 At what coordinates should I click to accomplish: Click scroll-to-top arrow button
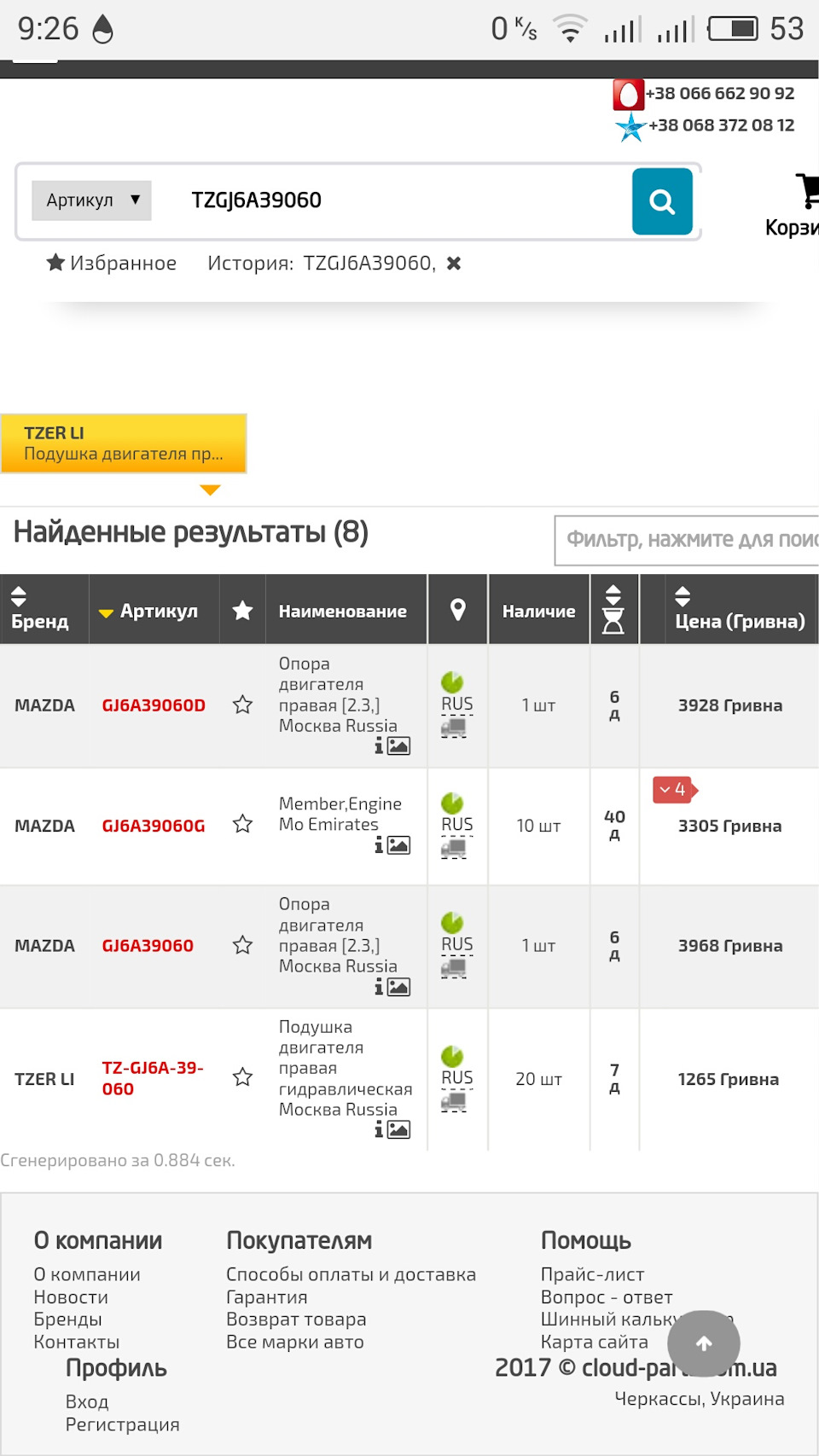point(704,1344)
